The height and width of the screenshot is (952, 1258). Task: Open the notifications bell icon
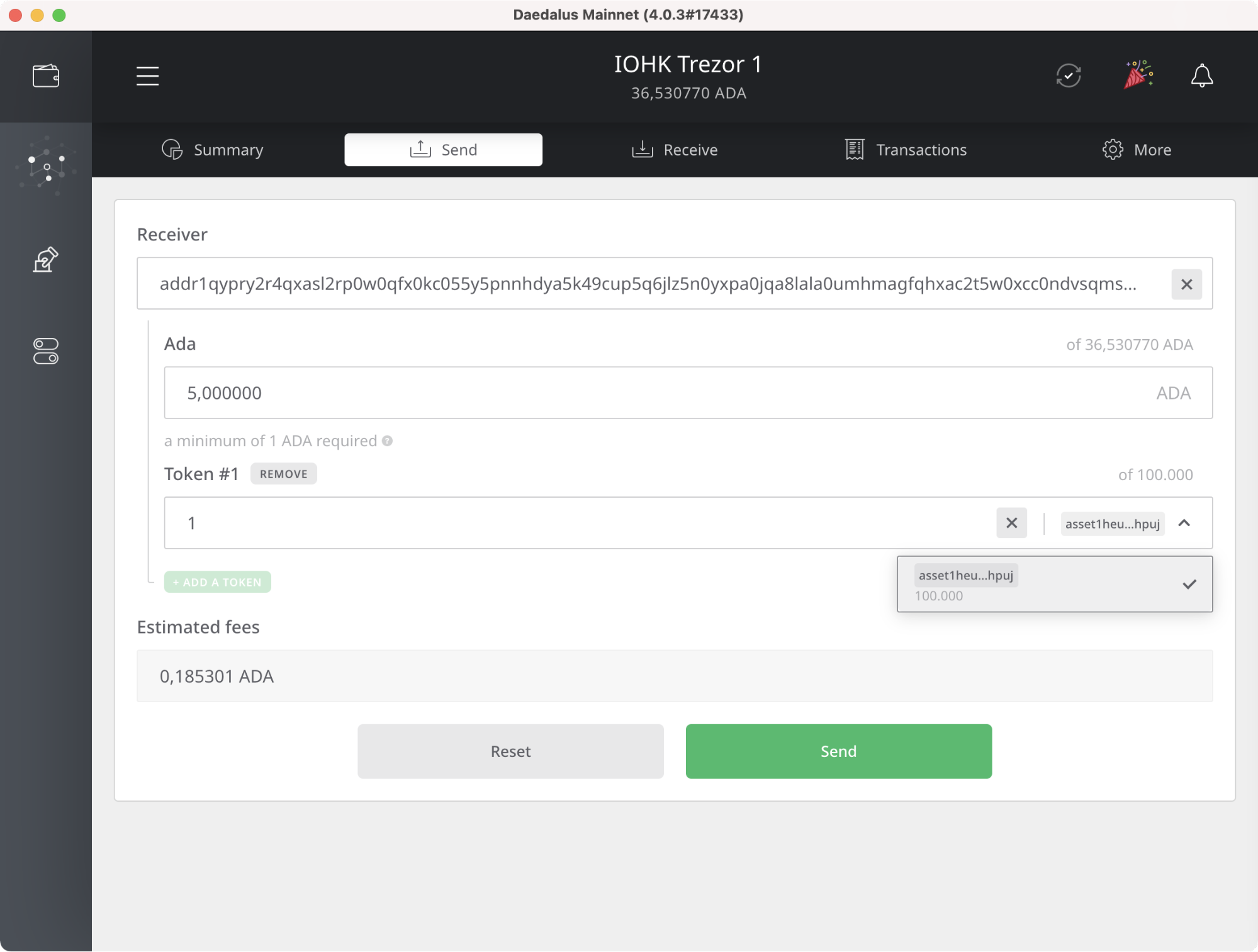[1201, 76]
